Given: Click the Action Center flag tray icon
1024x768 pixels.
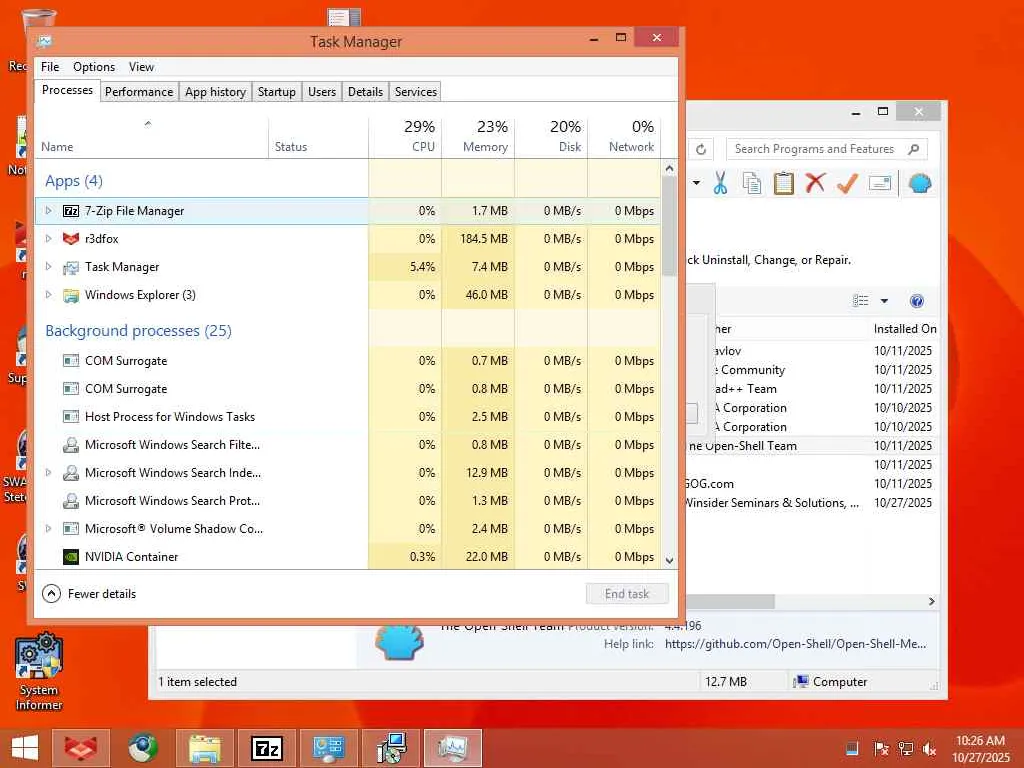Looking at the screenshot, I should [881, 749].
